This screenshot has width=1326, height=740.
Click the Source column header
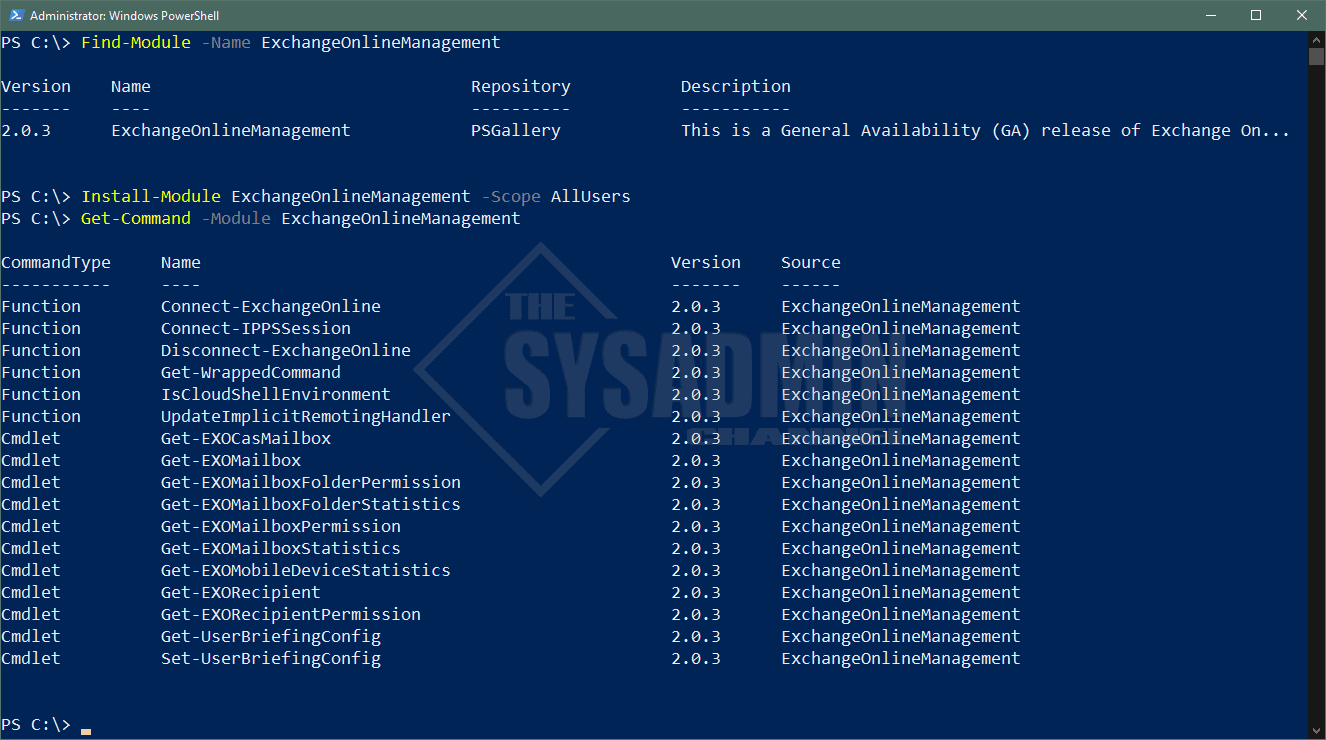pos(811,262)
